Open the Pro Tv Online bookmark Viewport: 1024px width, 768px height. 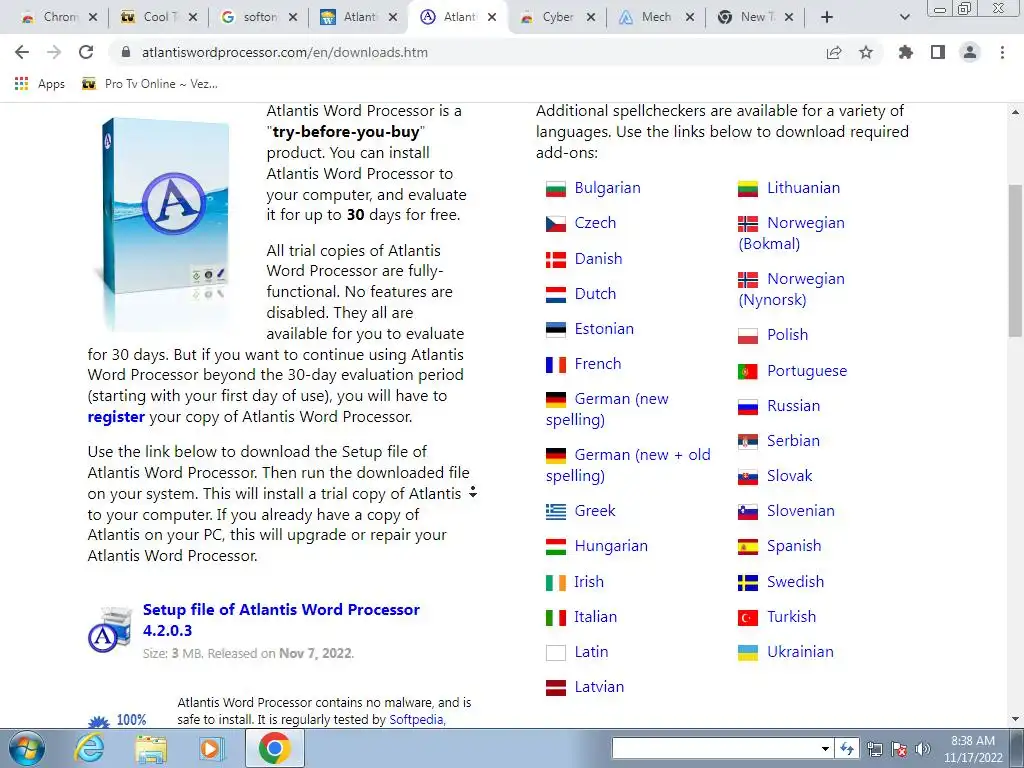150,84
